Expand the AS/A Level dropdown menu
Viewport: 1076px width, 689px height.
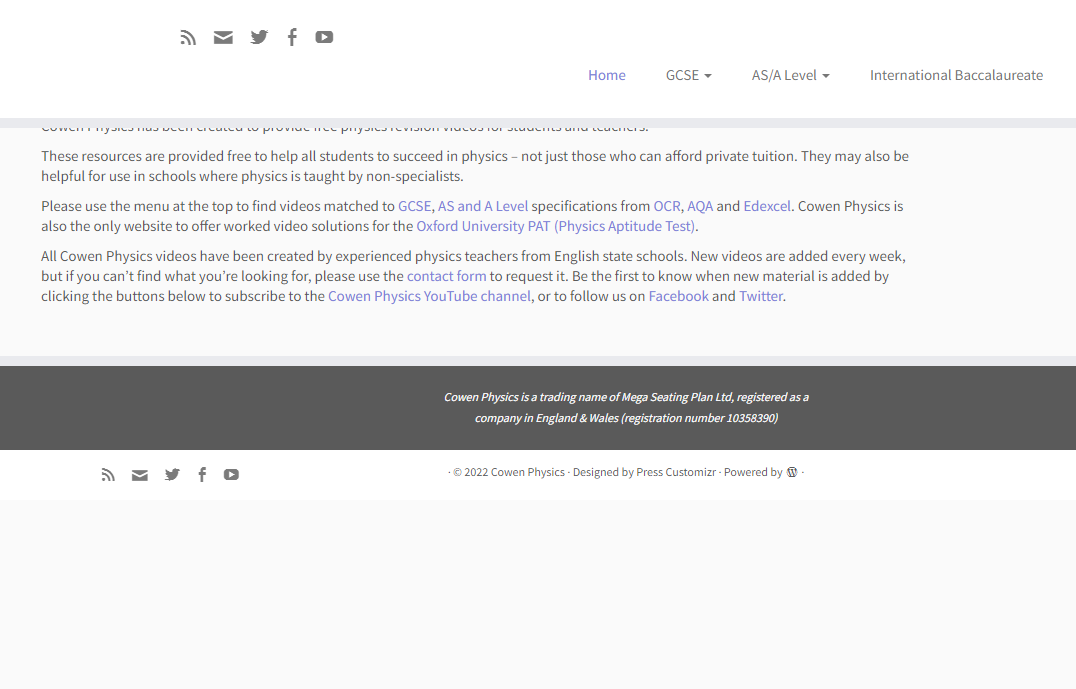tap(791, 75)
